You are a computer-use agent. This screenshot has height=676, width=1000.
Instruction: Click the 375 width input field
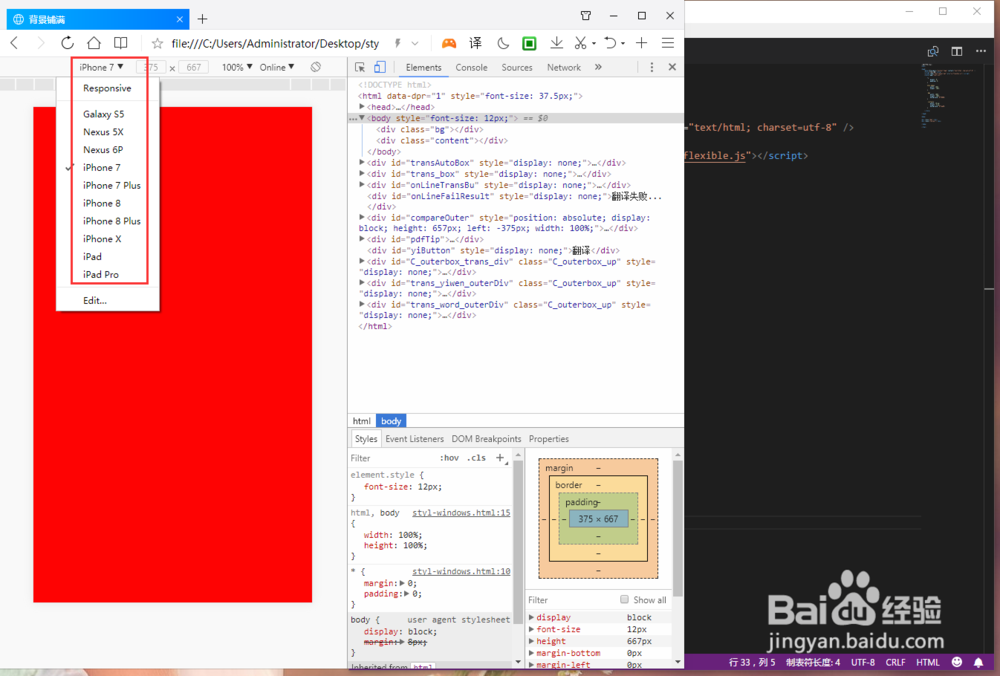pos(150,67)
